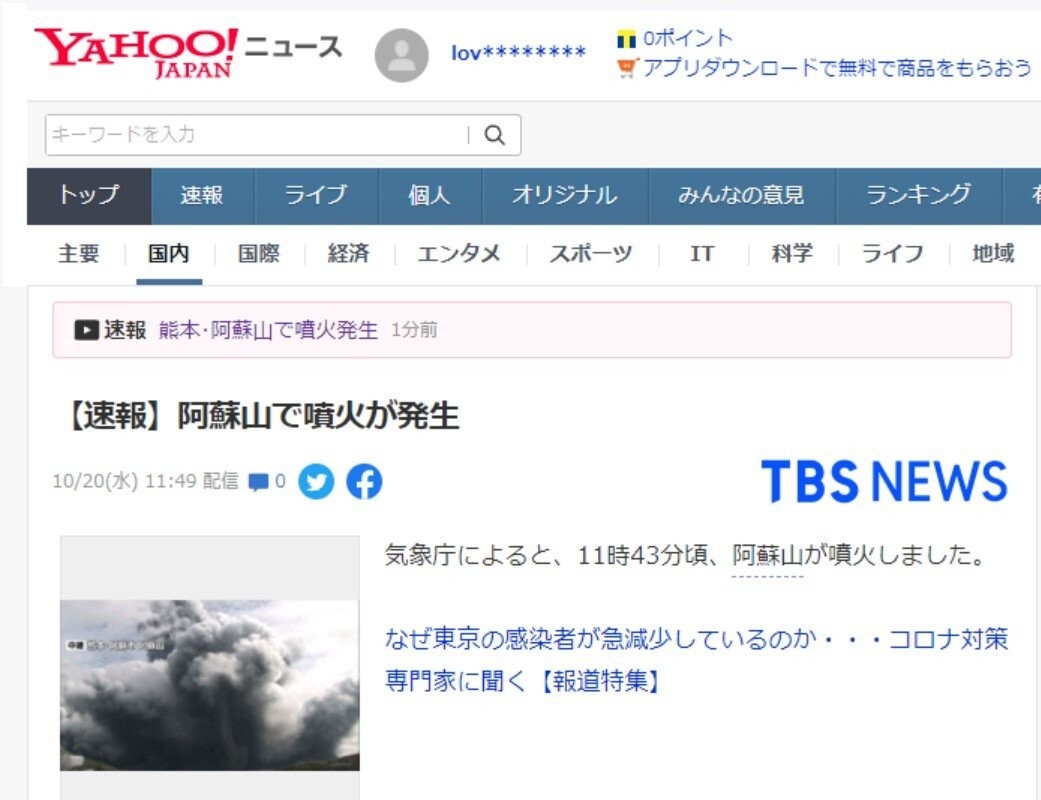Click the video icon beside 速報 banner

click(x=86, y=330)
